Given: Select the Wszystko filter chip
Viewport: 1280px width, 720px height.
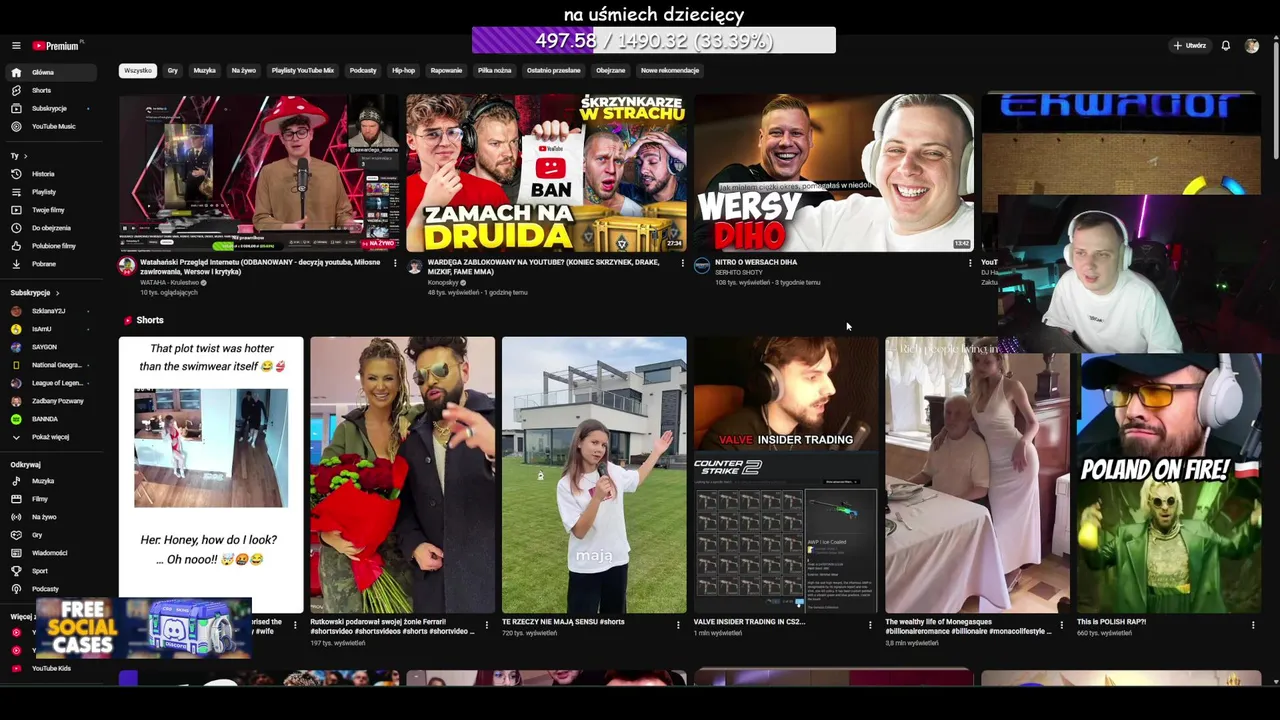Looking at the screenshot, I should coord(138,71).
